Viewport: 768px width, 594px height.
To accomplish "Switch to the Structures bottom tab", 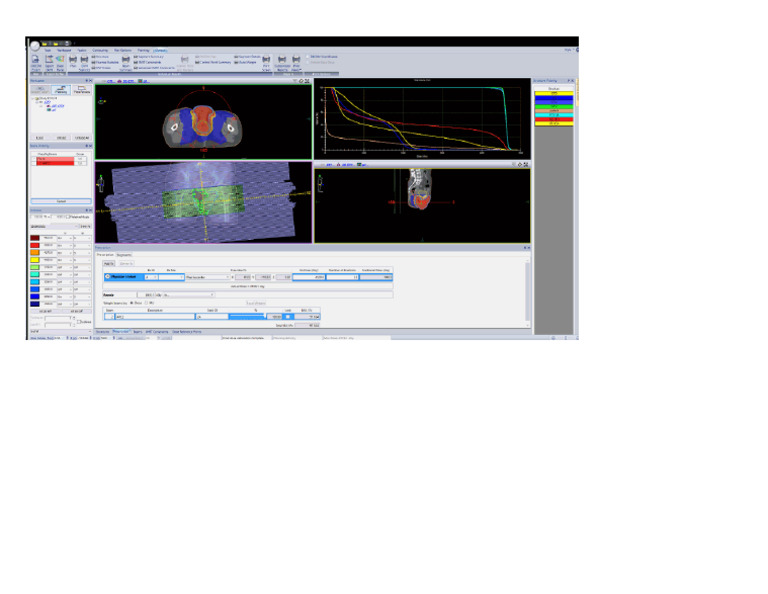I will [103, 332].
